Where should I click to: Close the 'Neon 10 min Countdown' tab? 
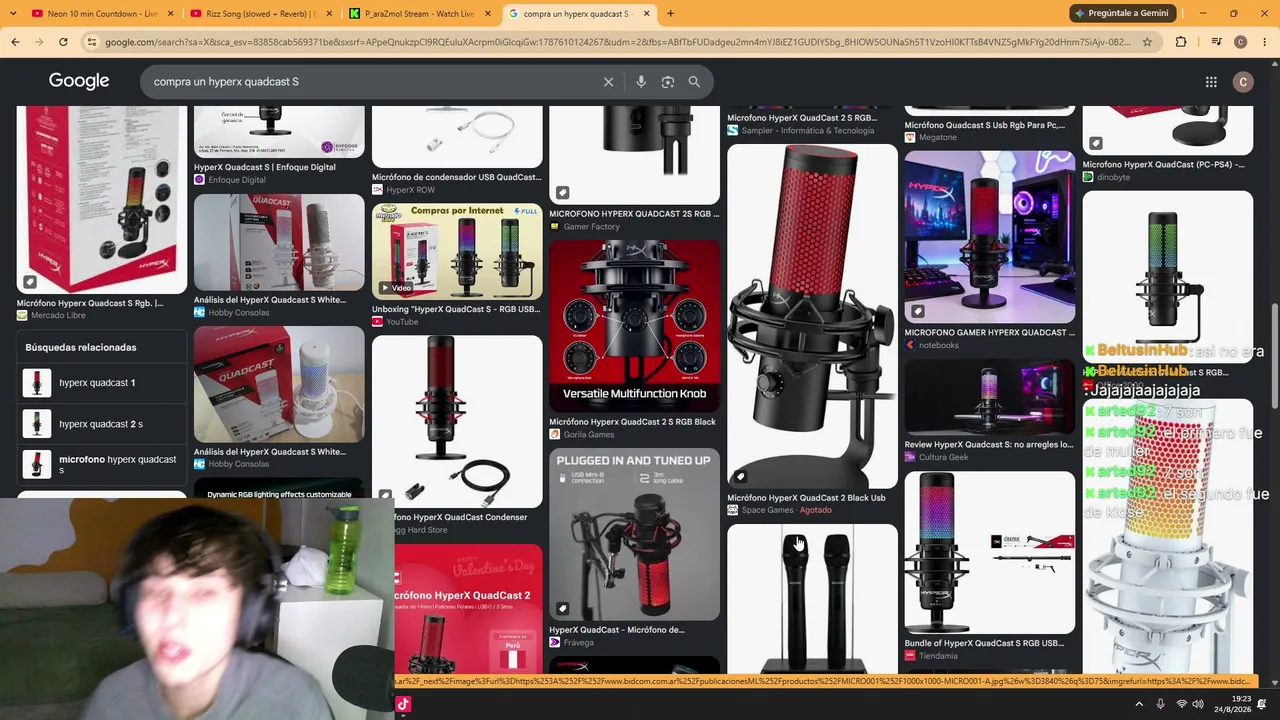coord(170,14)
